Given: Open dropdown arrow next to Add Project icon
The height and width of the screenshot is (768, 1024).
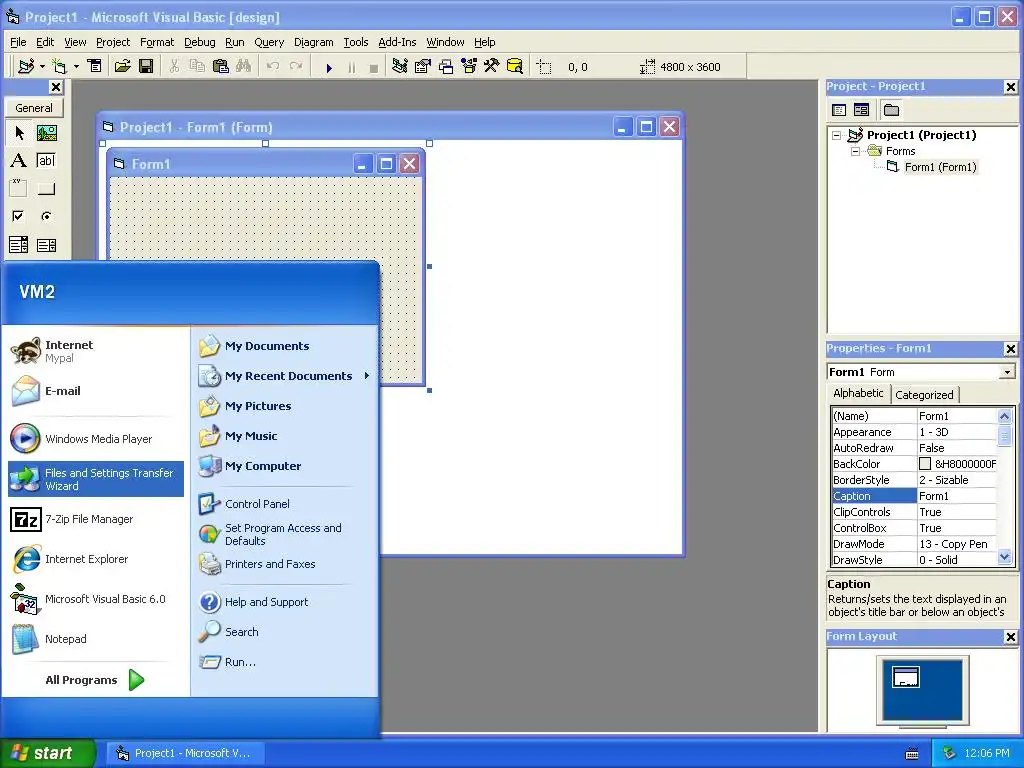Looking at the screenshot, I should pyautogui.click(x=42, y=67).
